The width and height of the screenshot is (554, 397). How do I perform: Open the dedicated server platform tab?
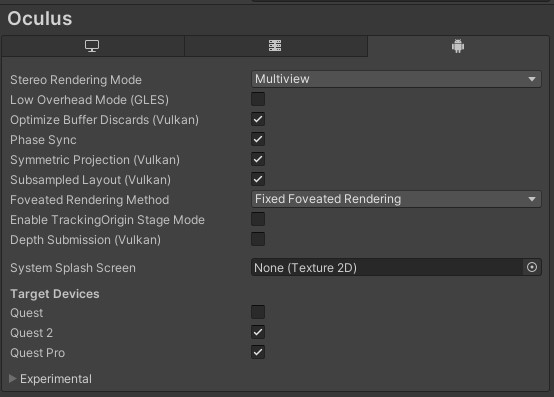276,46
